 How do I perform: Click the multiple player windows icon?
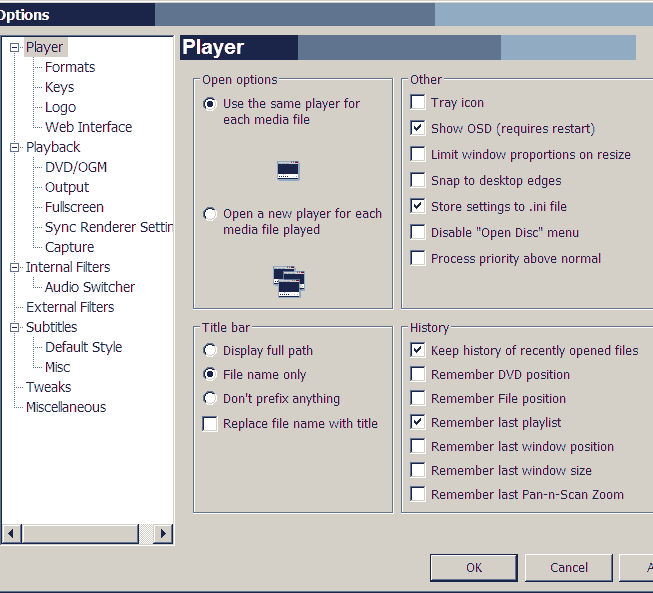tap(288, 281)
